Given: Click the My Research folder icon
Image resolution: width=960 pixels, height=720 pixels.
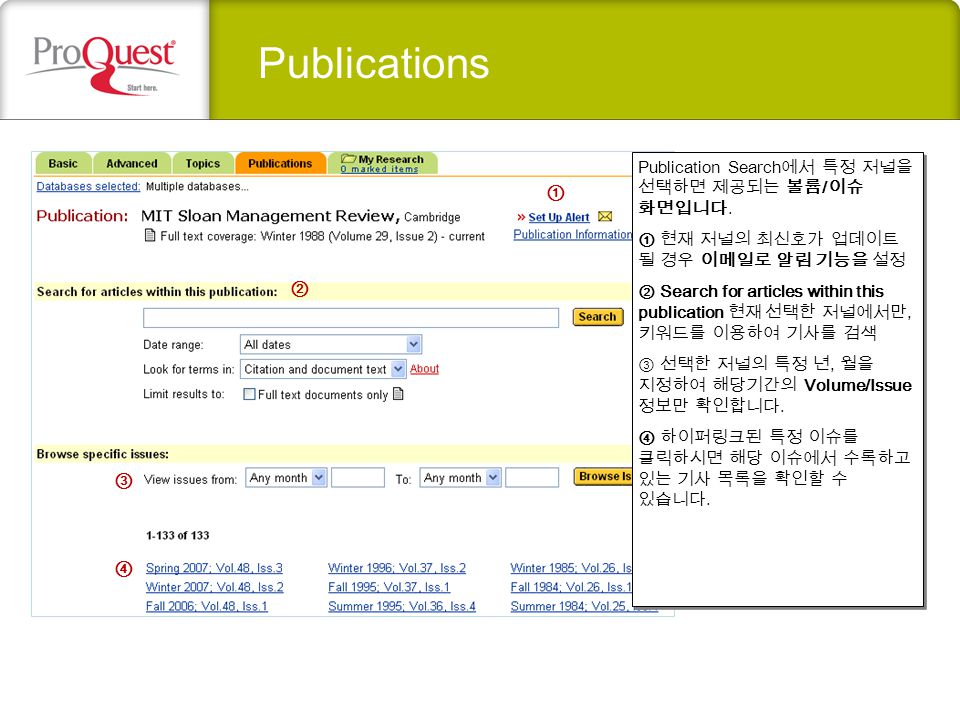Looking at the screenshot, I should (x=348, y=159).
